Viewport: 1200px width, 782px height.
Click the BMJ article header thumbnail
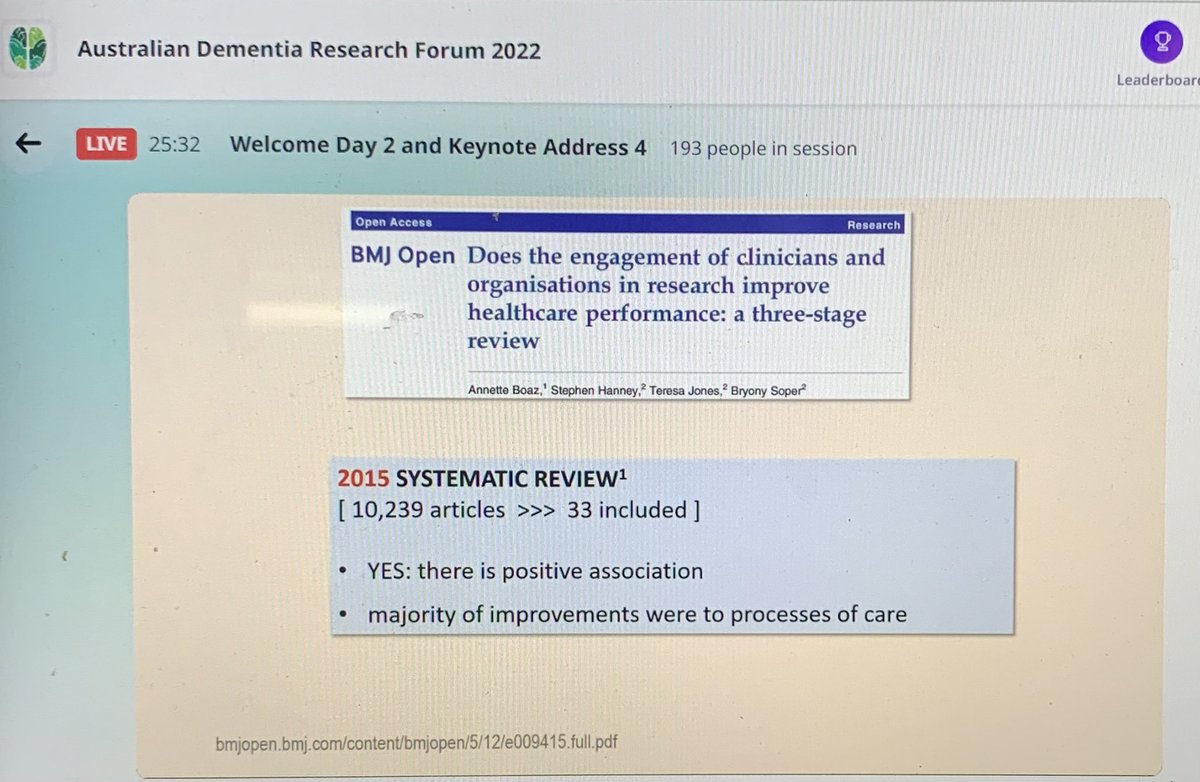627,306
